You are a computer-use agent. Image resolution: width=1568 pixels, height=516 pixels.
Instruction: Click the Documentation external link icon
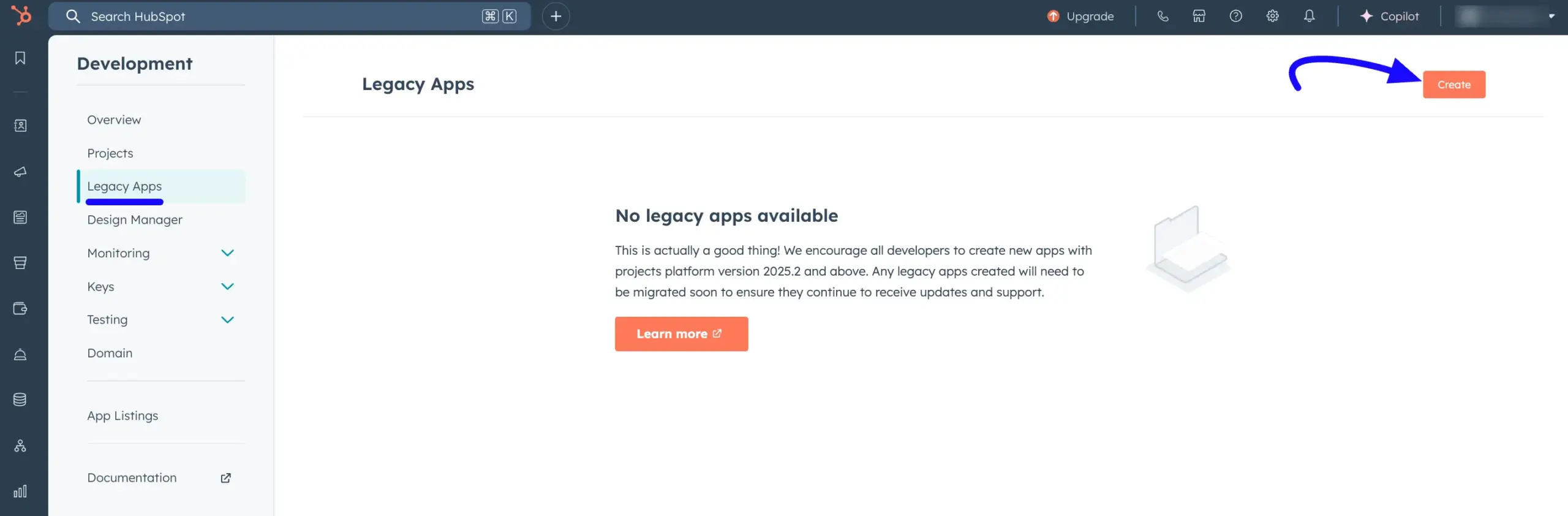tap(225, 478)
